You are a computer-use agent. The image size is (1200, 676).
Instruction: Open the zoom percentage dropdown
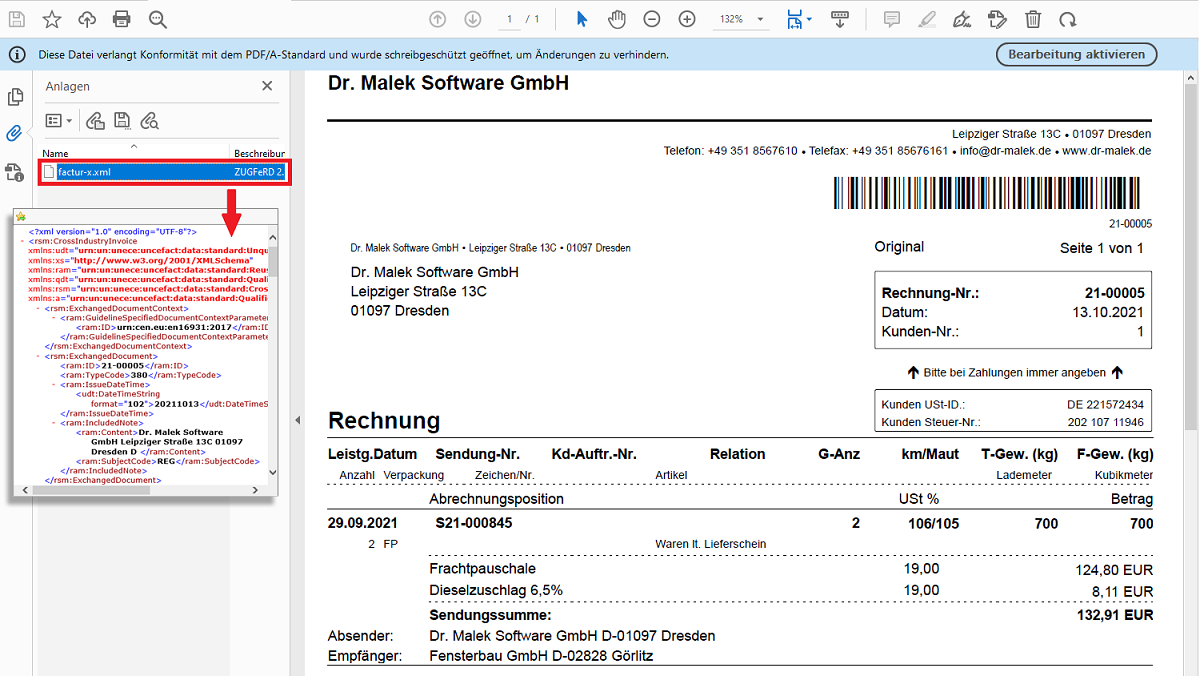click(759, 18)
